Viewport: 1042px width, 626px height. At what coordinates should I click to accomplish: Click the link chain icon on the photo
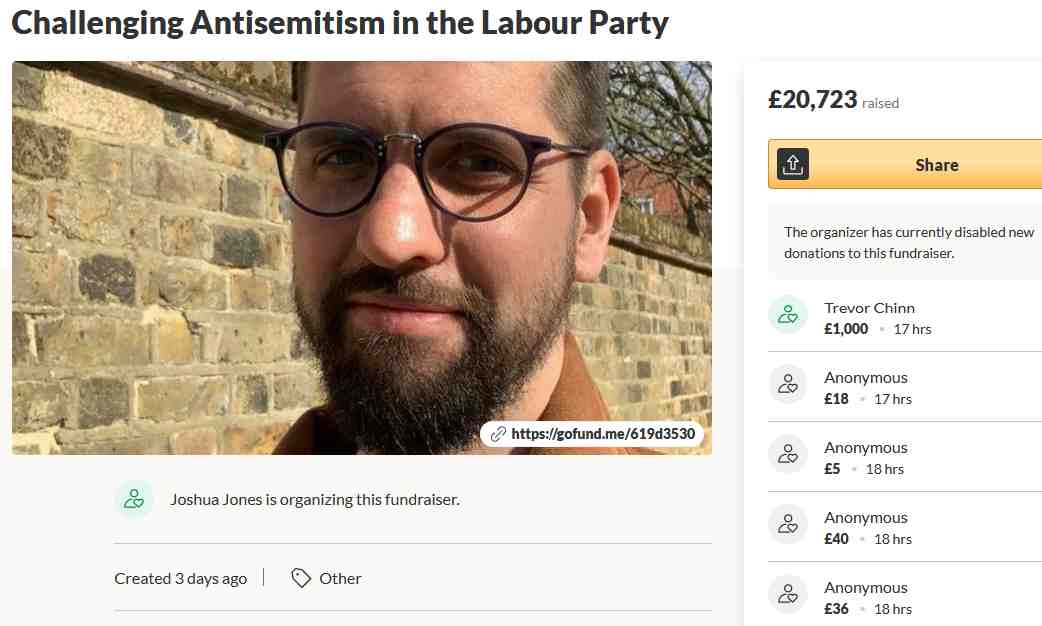click(x=497, y=434)
